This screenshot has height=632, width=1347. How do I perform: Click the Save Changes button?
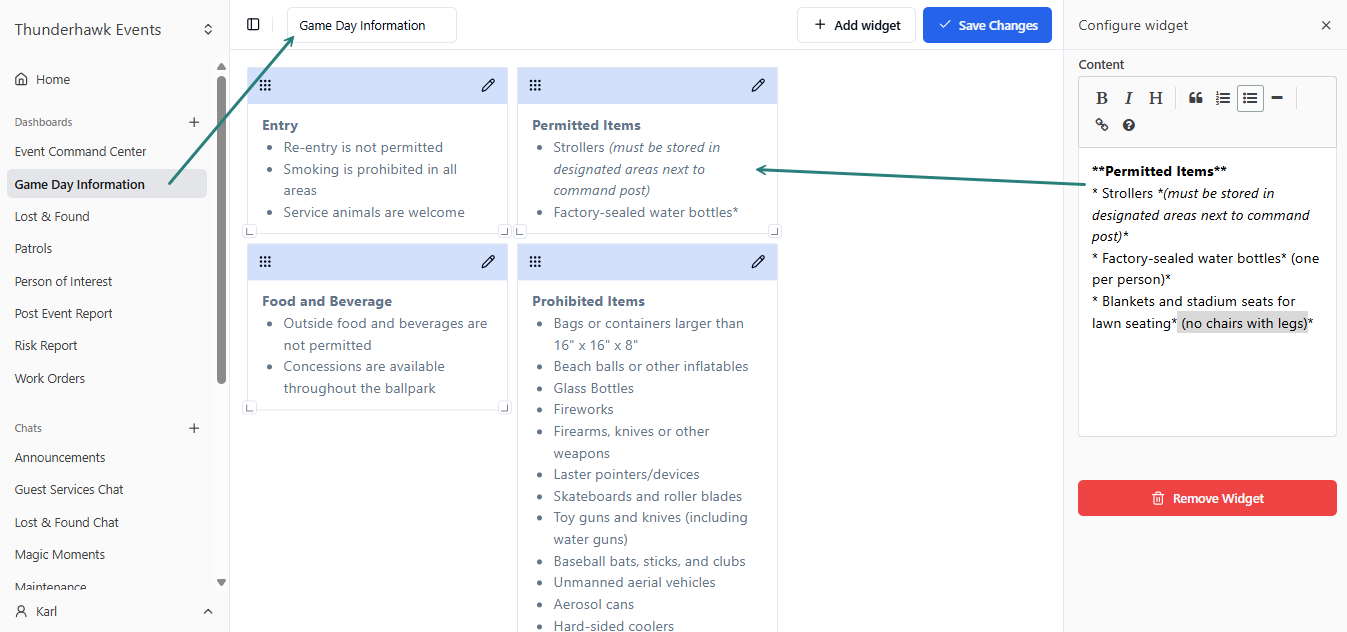click(x=987, y=25)
